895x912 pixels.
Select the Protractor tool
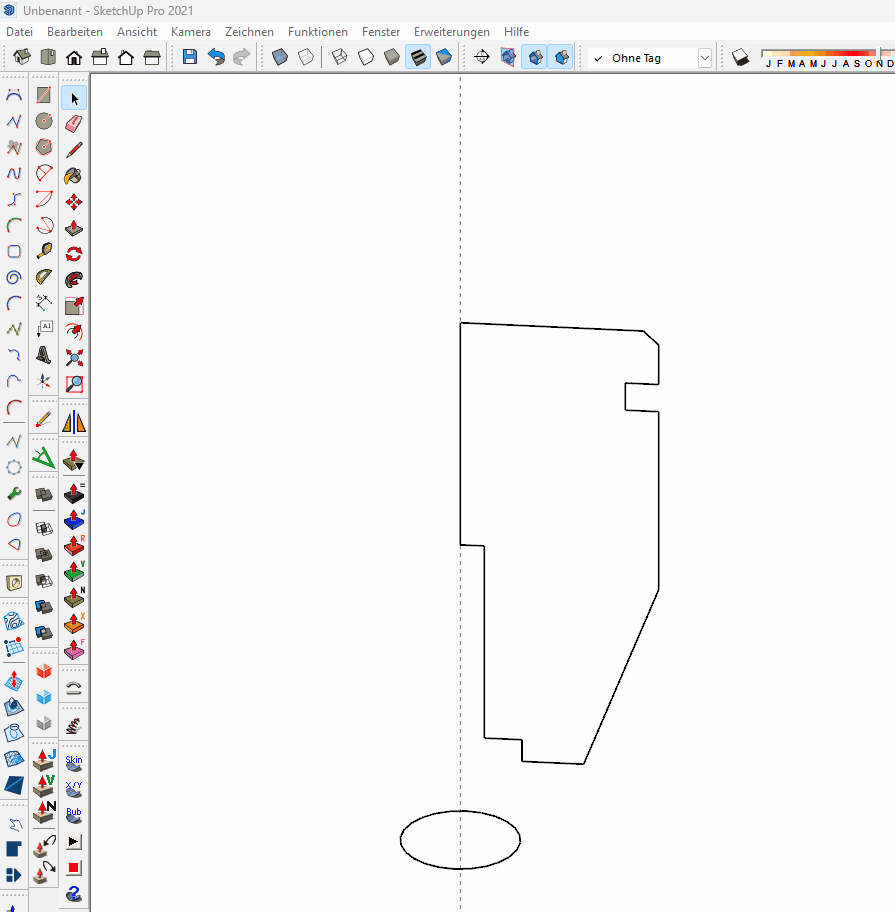tap(44, 279)
